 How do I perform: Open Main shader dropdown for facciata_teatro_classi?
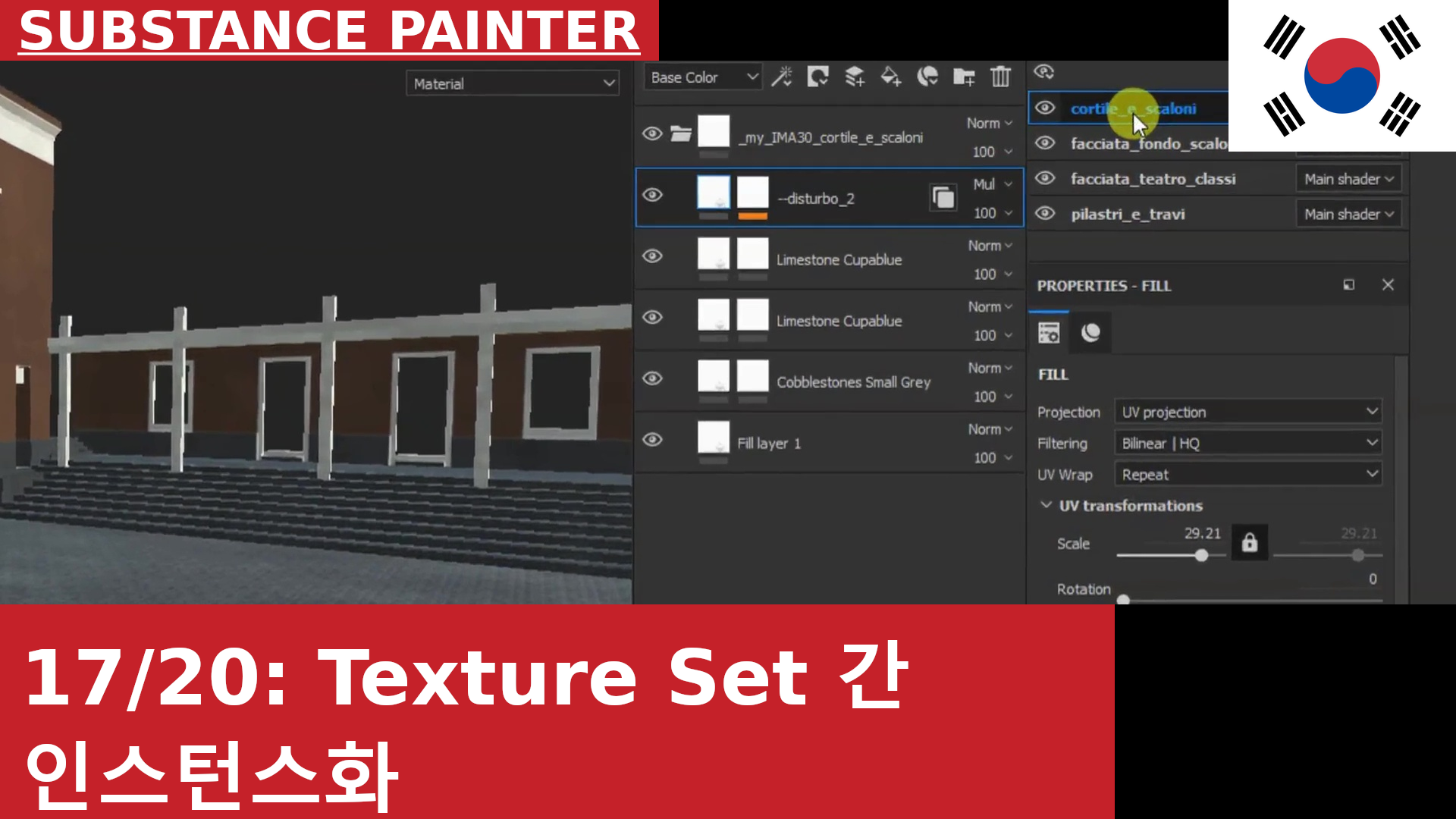pos(1348,180)
